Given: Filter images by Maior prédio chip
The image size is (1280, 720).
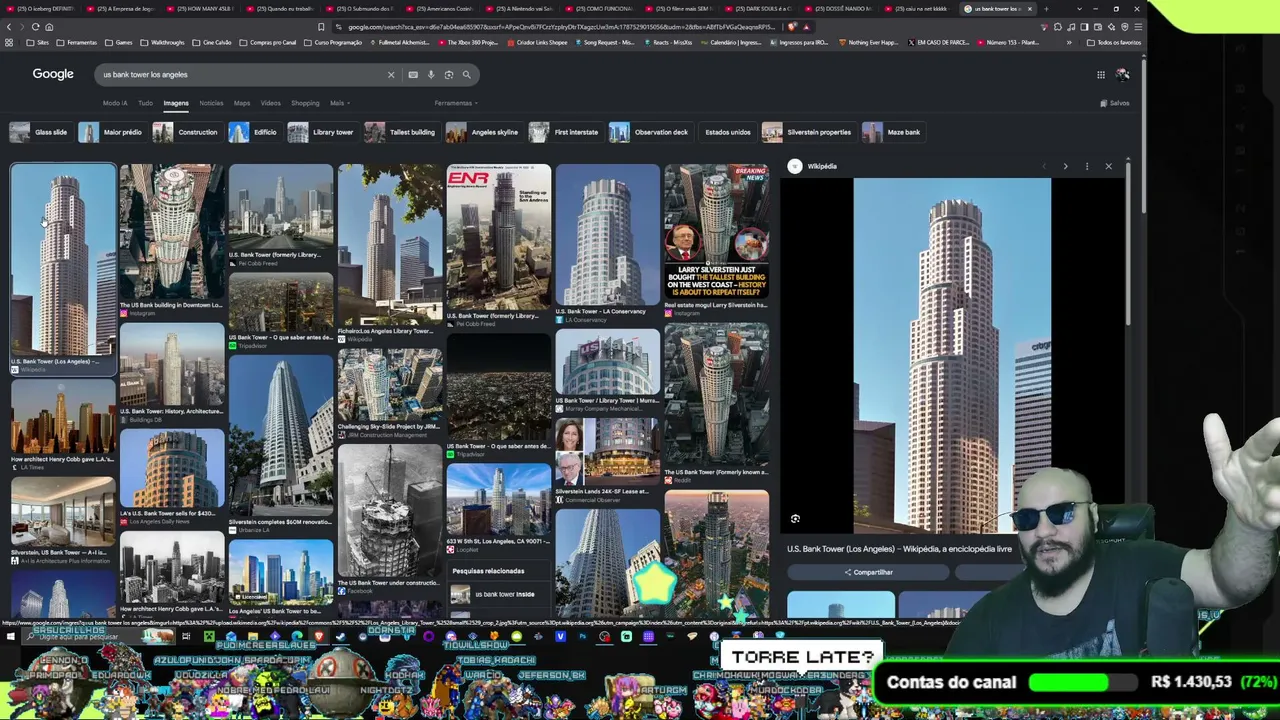Looking at the screenshot, I should [111, 132].
